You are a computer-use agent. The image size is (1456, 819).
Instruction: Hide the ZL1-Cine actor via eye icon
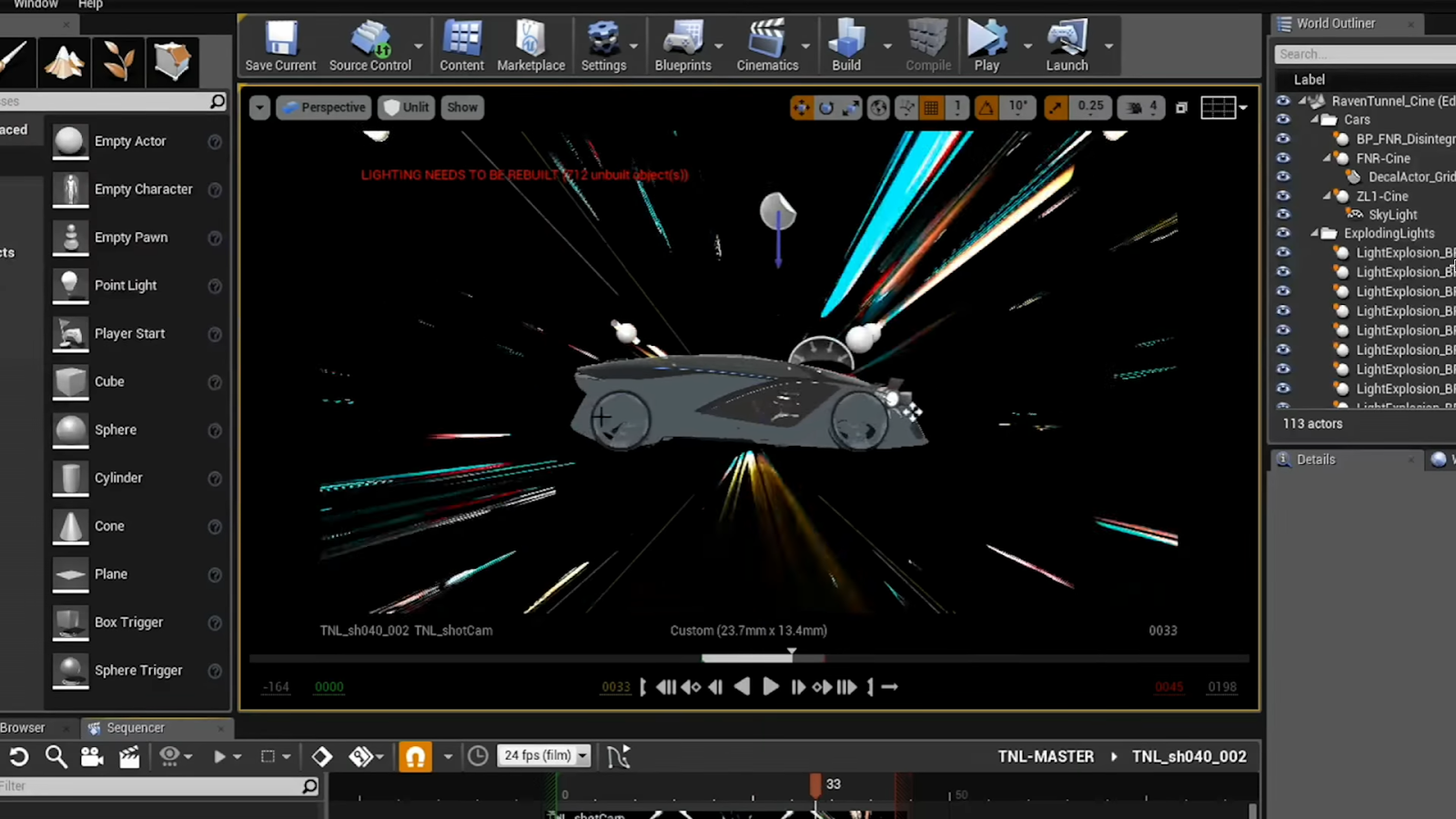[1283, 196]
